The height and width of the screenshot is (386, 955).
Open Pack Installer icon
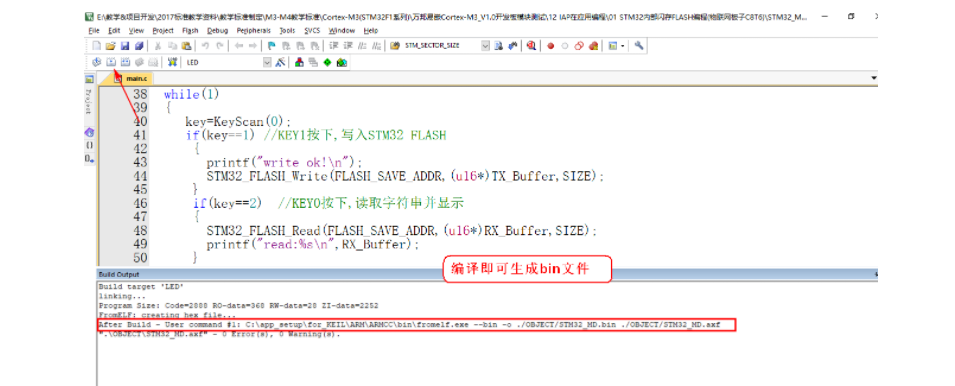tap(342, 62)
